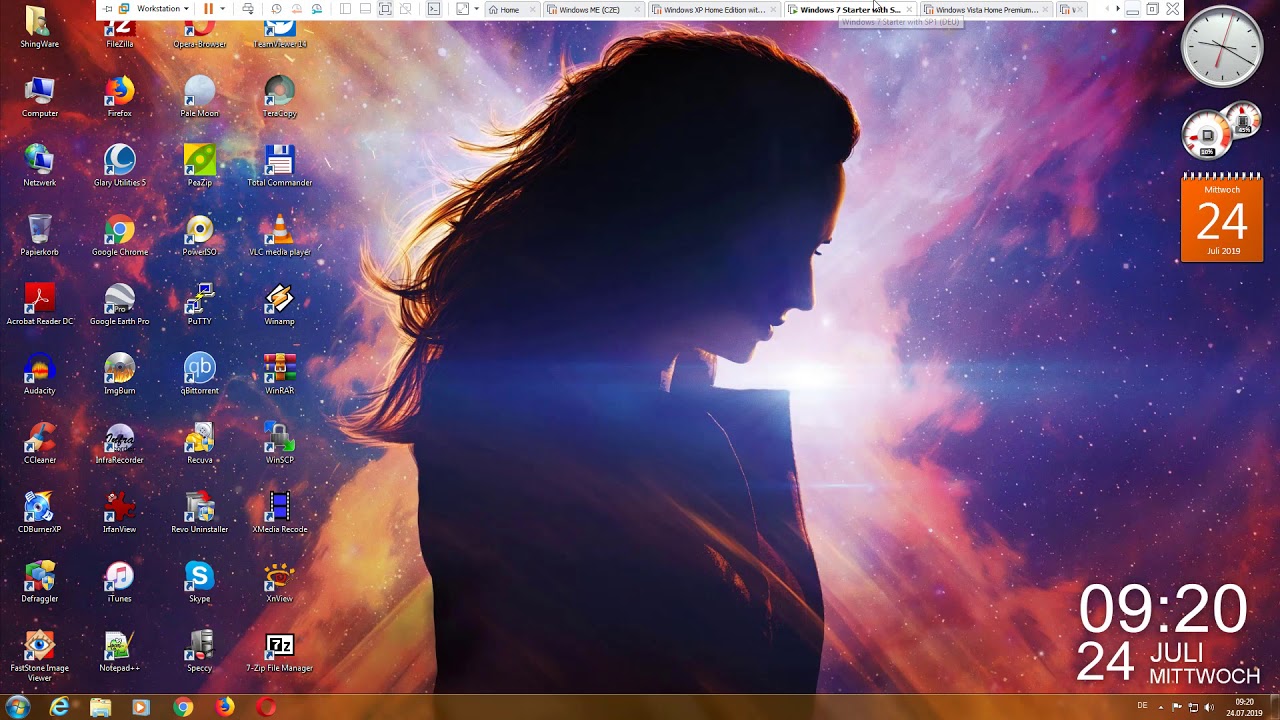Open the Netzwerk desktop icon
Viewport: 1280px width, 720px height.
(x=39, y=167)
